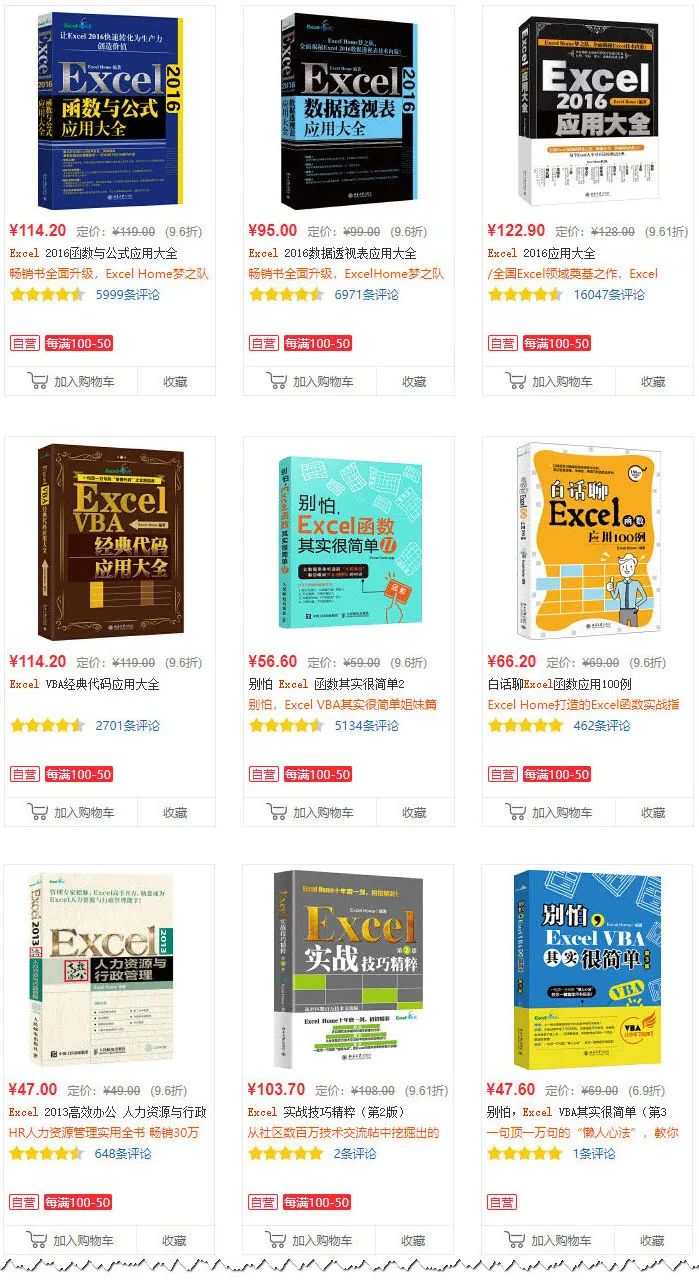Click 收藏 for Excel 2016应用大全
Screen dimensions: 699x1280
point(653,381)
